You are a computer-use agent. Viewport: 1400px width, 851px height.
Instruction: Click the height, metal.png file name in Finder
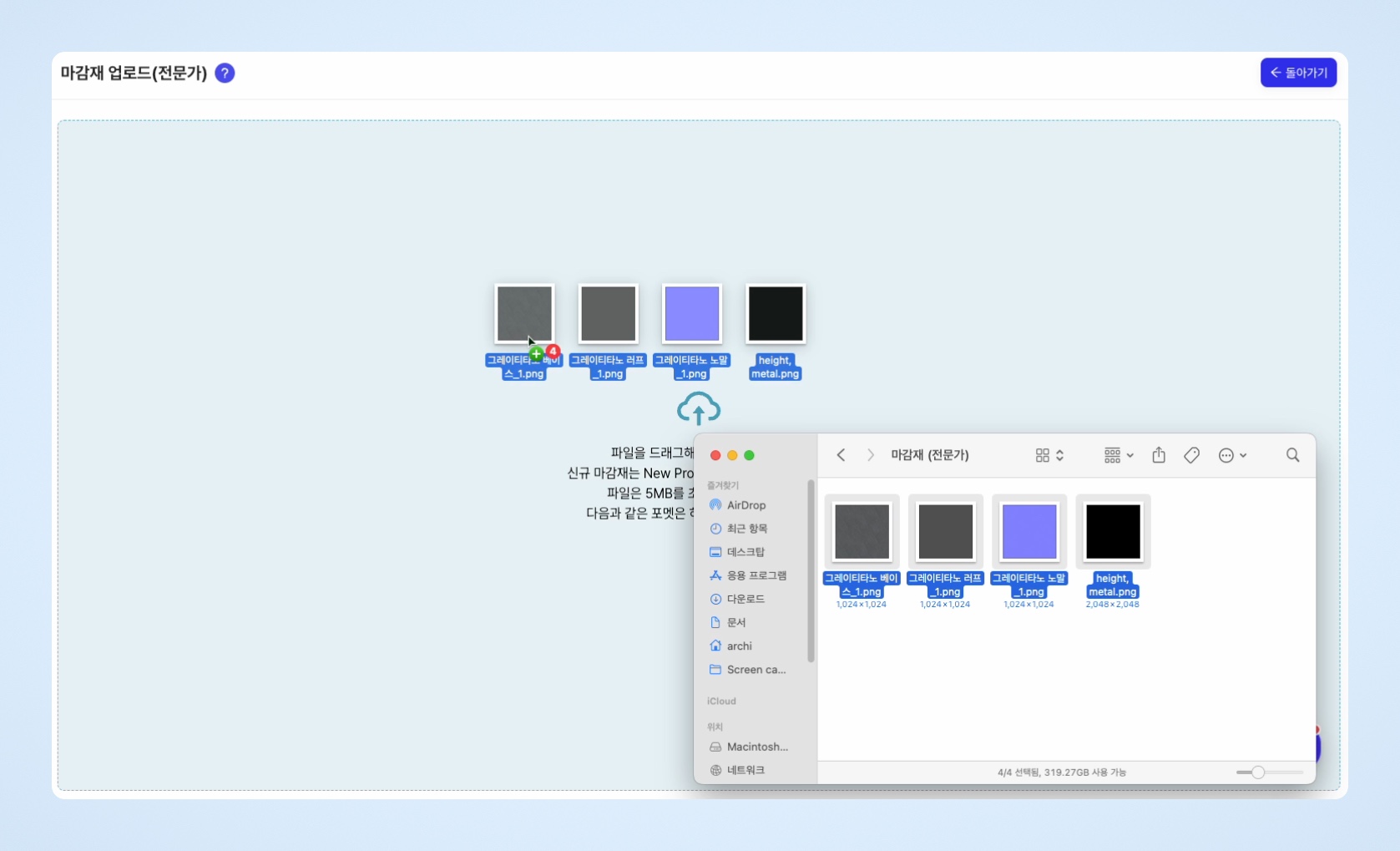(1113, 585)
